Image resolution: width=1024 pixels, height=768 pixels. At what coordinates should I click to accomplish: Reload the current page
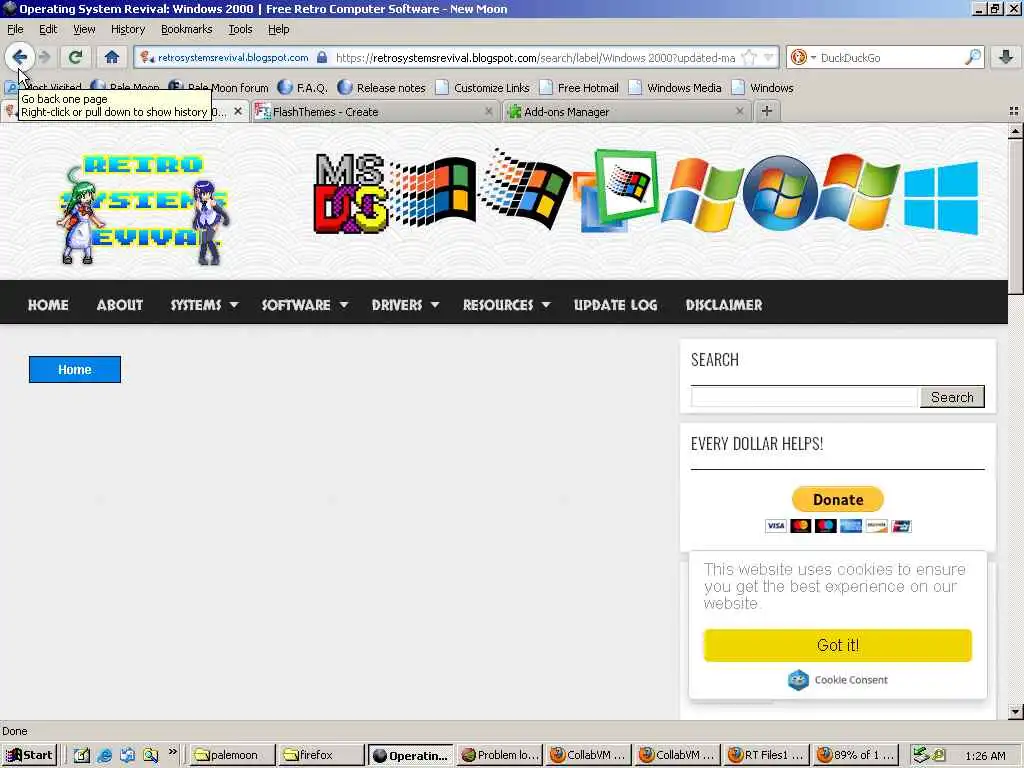75,57
